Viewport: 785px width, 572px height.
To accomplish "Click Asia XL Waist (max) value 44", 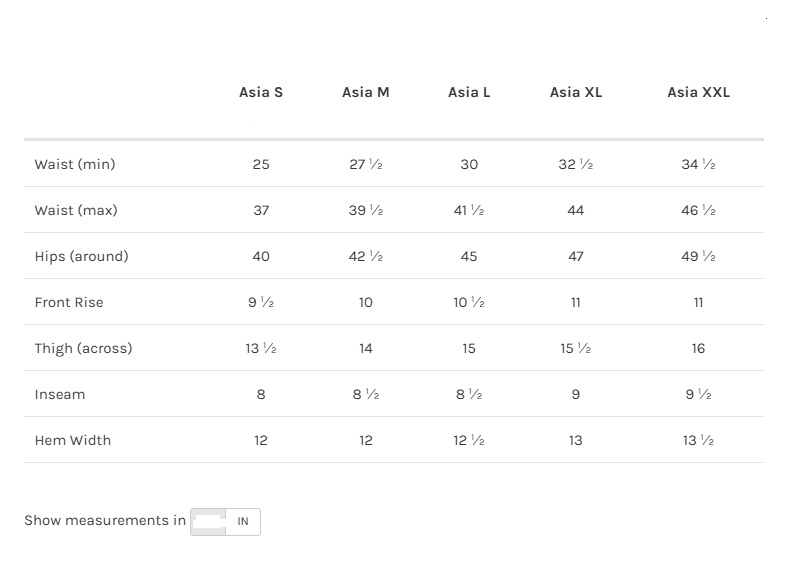I will (x=576, y=210).
